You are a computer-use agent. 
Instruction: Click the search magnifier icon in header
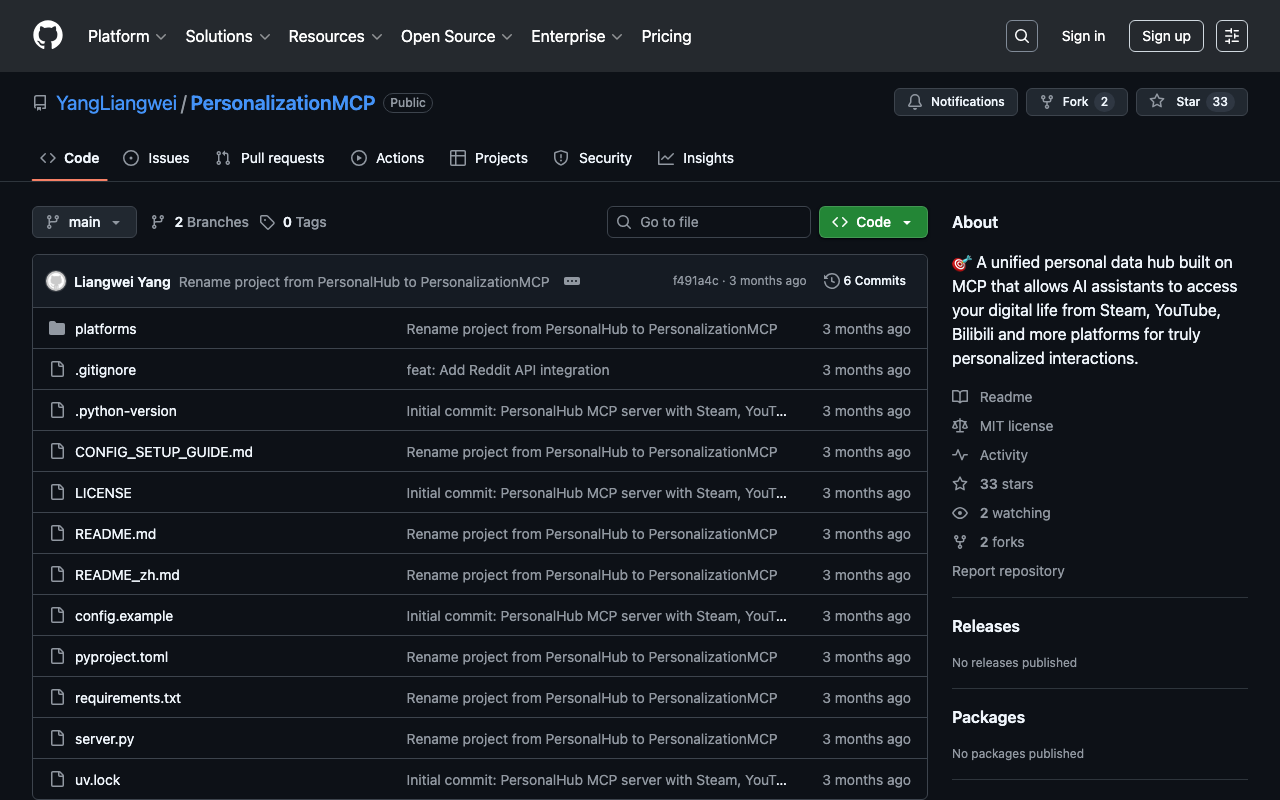click(1021, 36)
